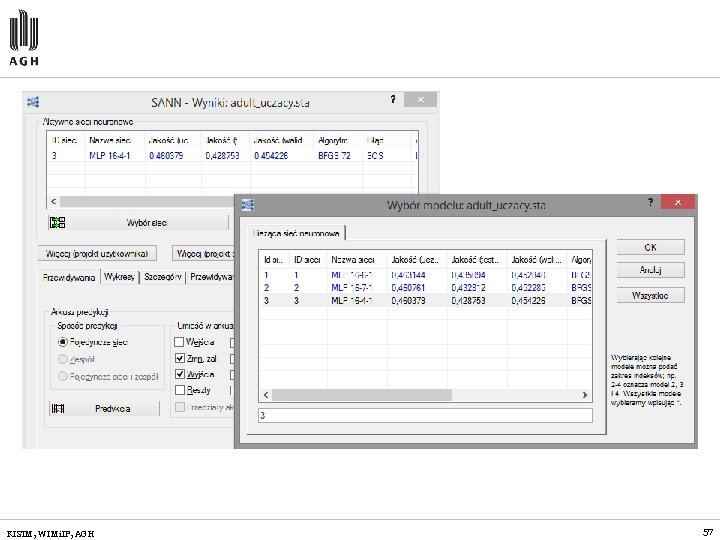Click the prediction icon next to Predykcja
720x540 pixels.
[x=58, y=408]
